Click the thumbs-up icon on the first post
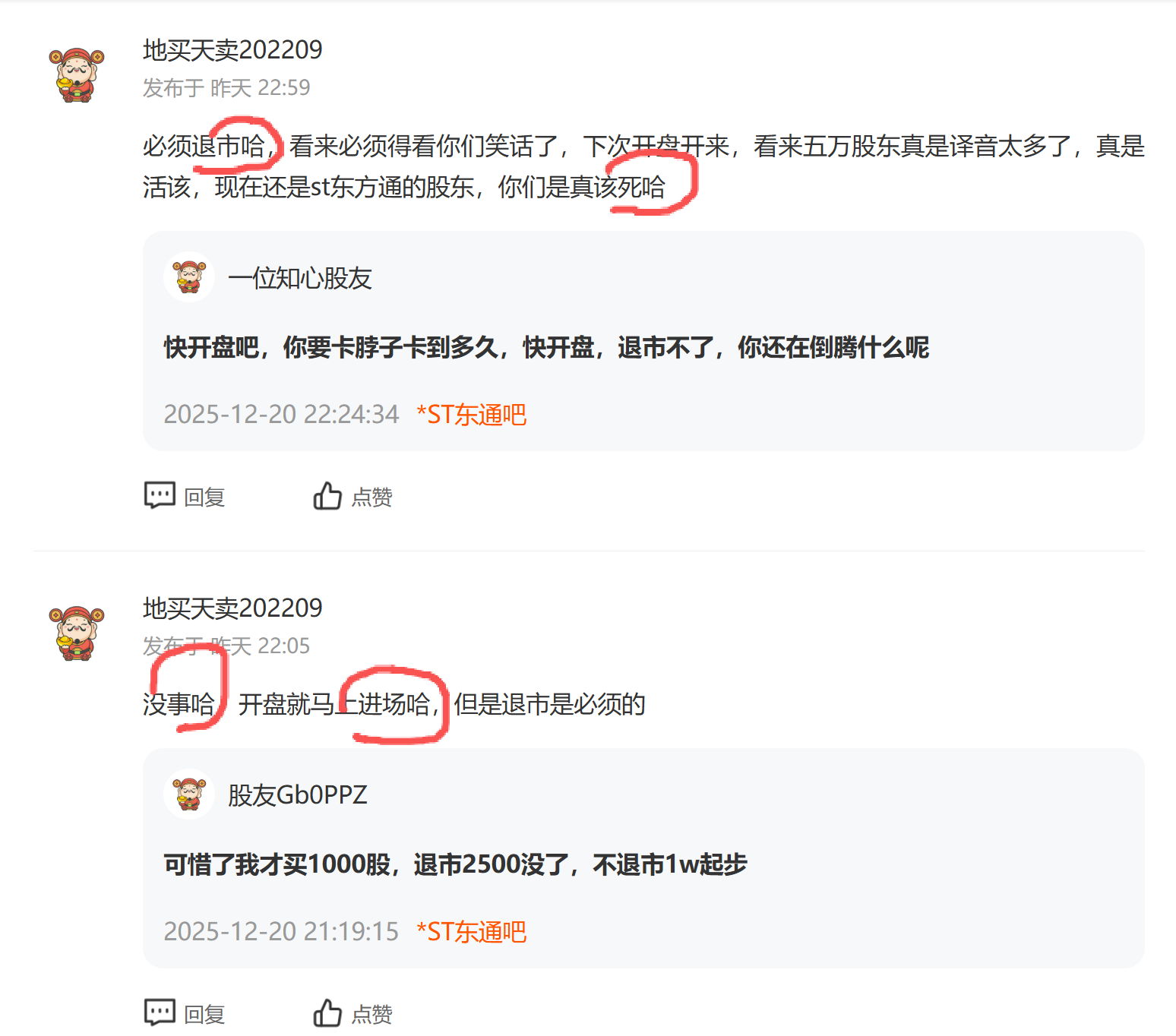 click(x=327, y=495)
